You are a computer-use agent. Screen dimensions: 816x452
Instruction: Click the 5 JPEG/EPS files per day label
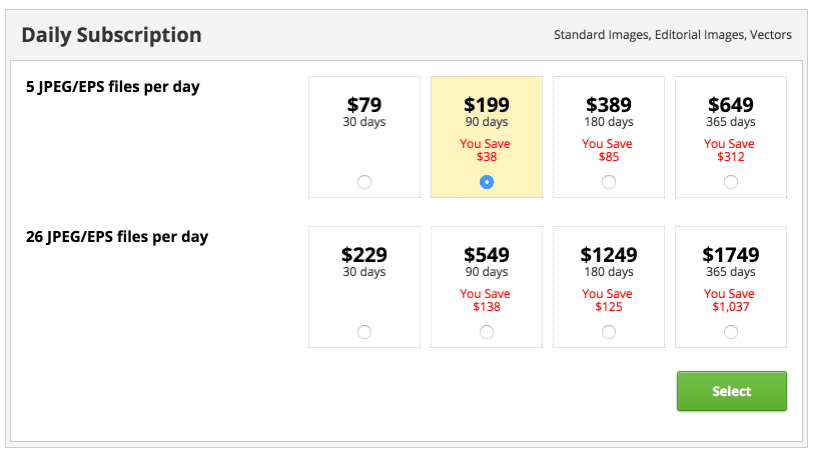(x=112, y=87)
